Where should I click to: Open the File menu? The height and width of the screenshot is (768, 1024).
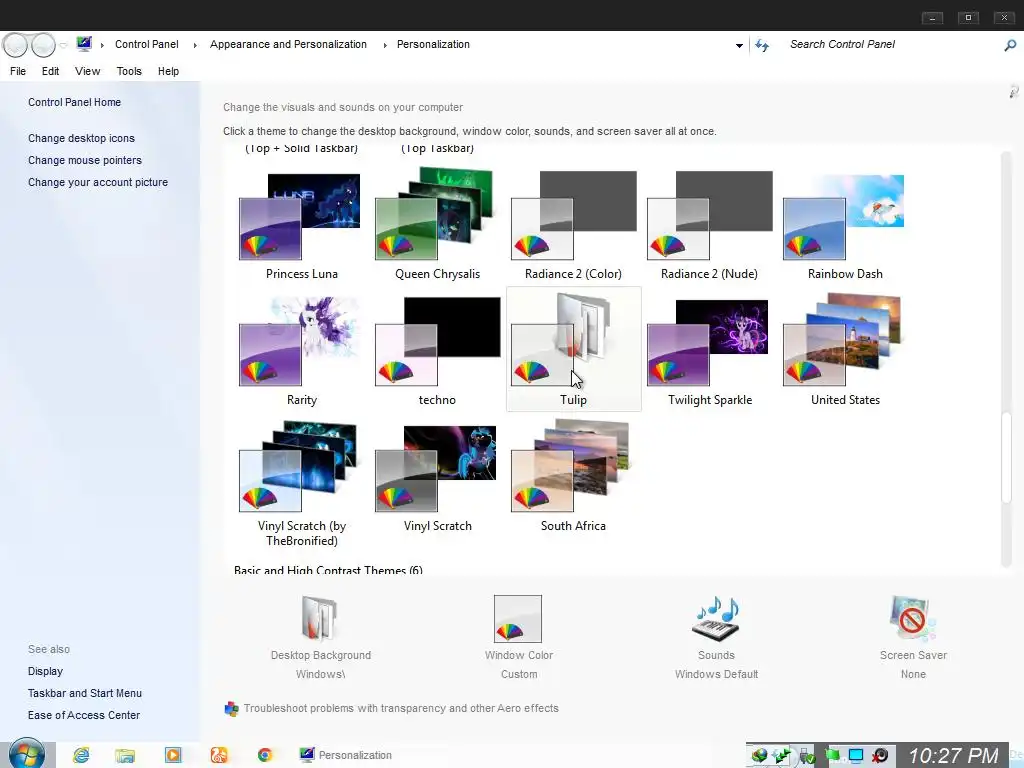point(18,71)
